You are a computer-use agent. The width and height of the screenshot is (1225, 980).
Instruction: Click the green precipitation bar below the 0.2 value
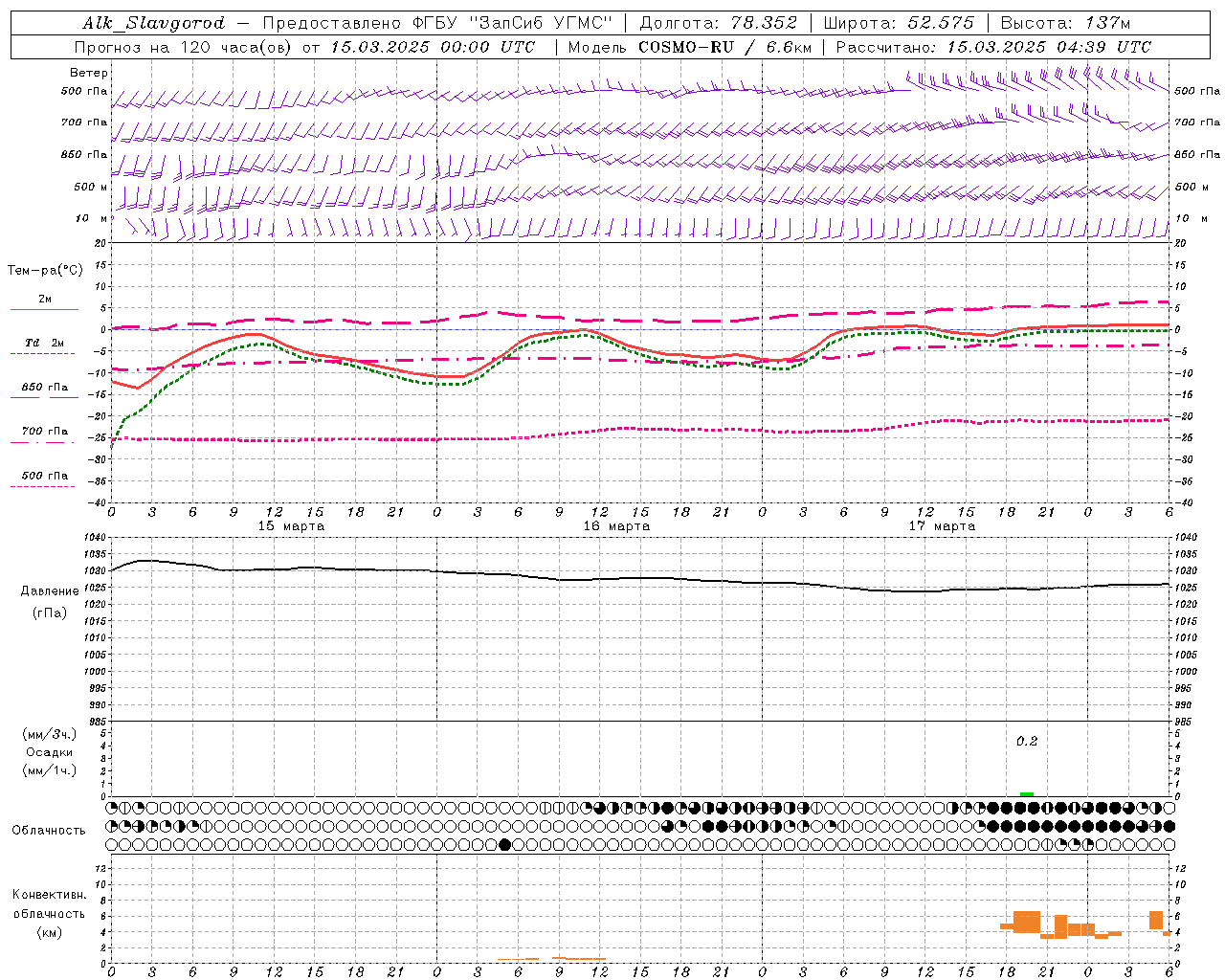1027,793
